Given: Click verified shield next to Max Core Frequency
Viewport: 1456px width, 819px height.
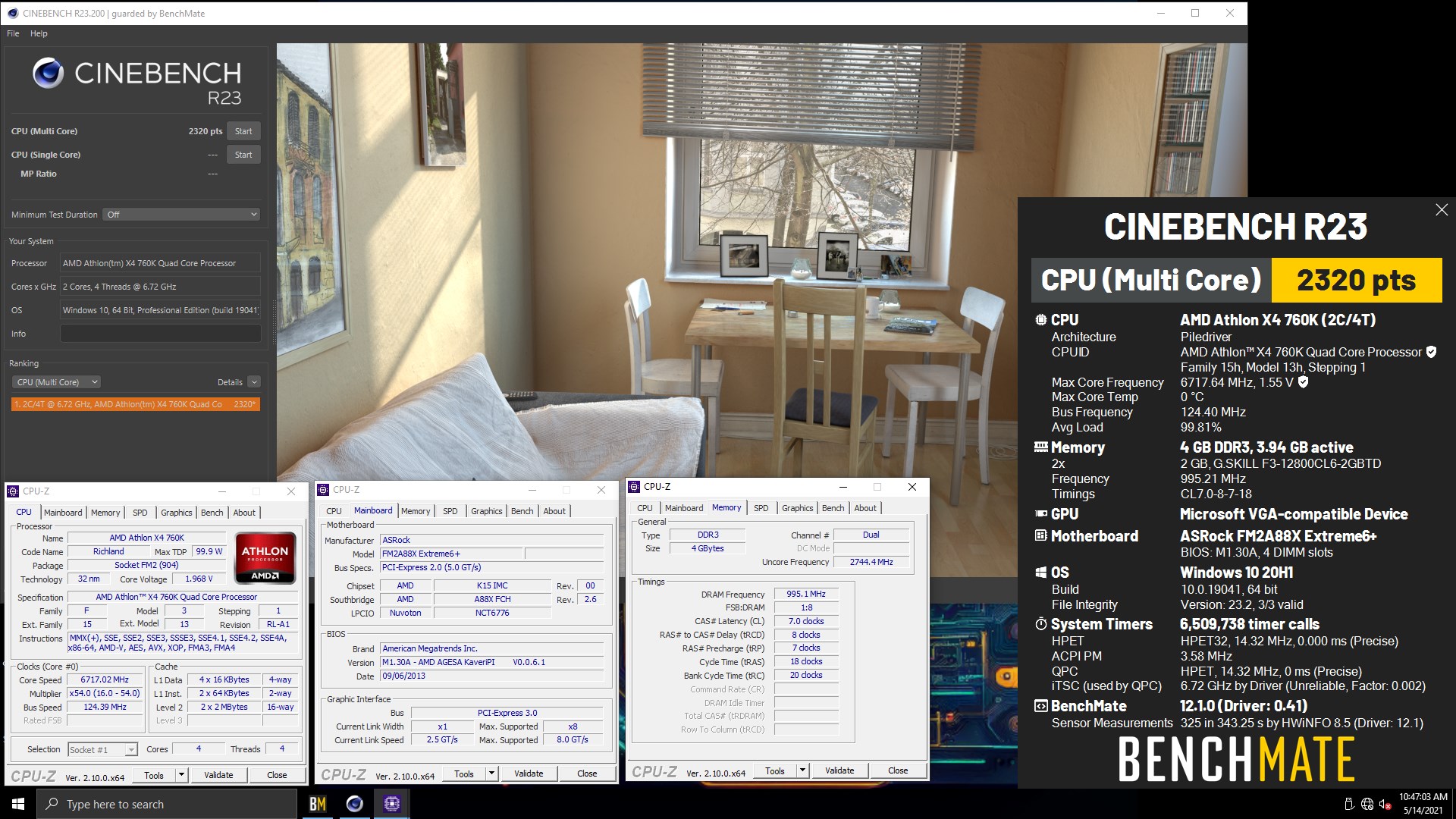Looking at the screenshot, I should 1303,382.
